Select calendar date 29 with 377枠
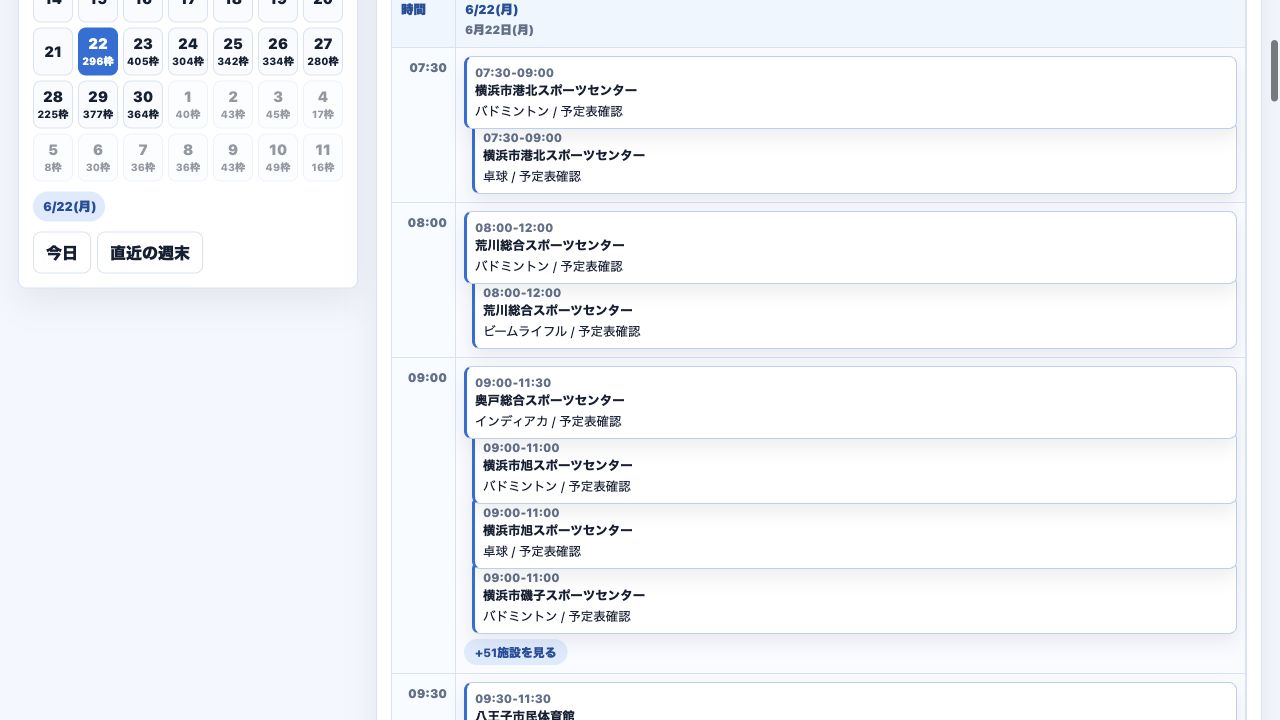Screen dimensions: 1280x720 [x=98, y=104]
